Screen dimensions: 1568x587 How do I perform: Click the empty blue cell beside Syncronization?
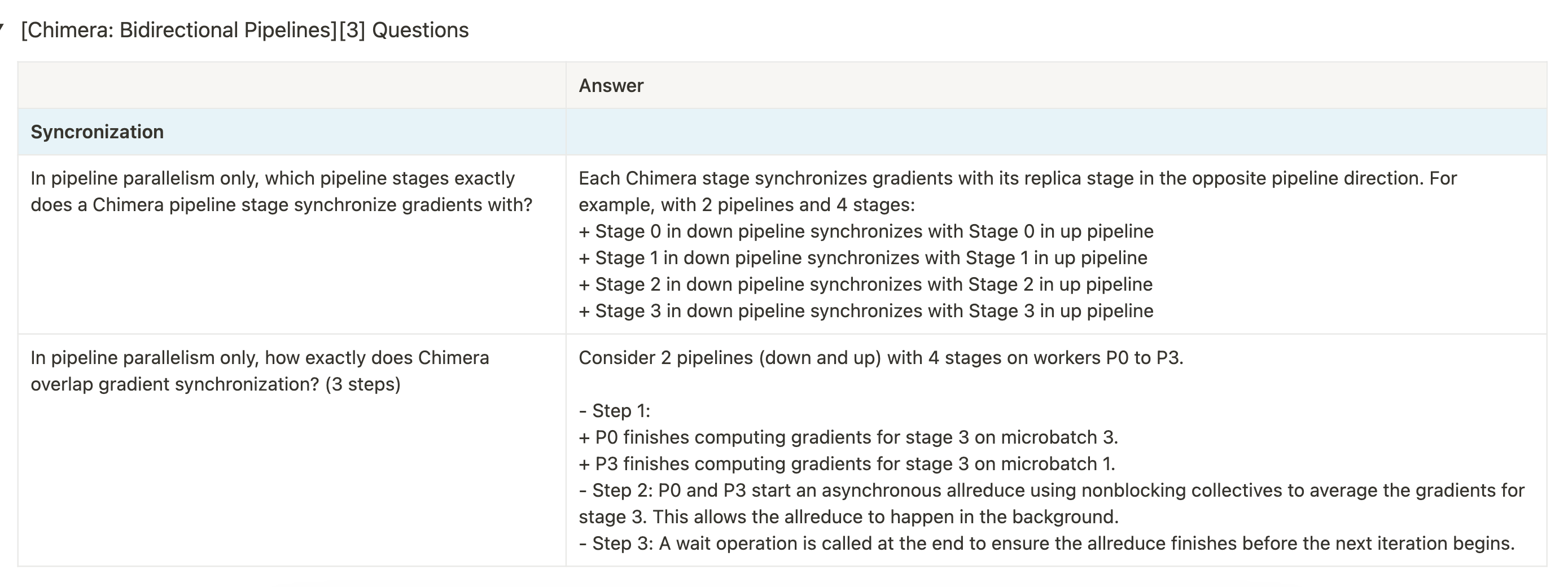click(1055, 132)
